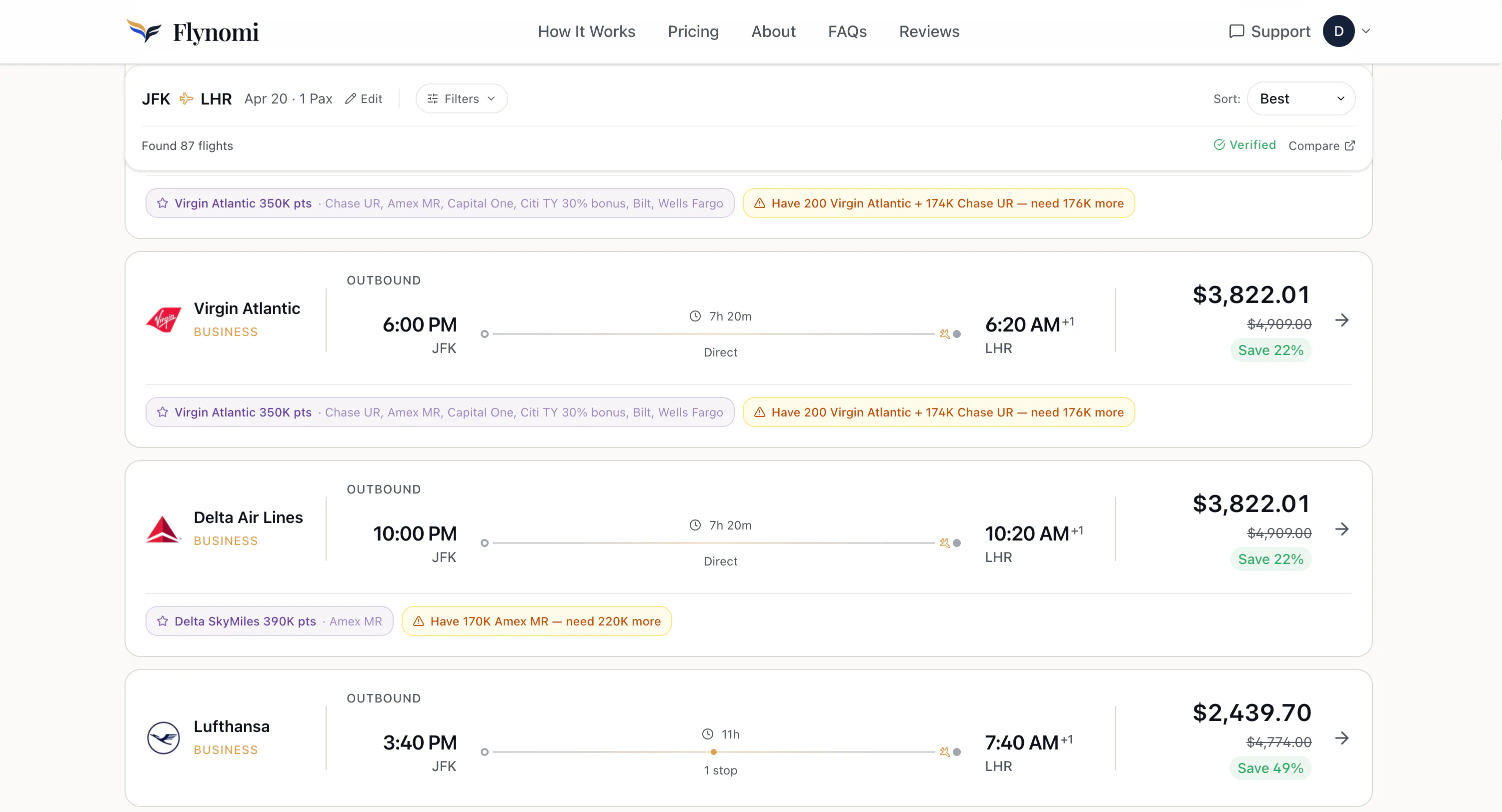The image size is (1502, 812).
Task: Click the Lufthansa $2,439.70 price
Action: (1252, 712)
